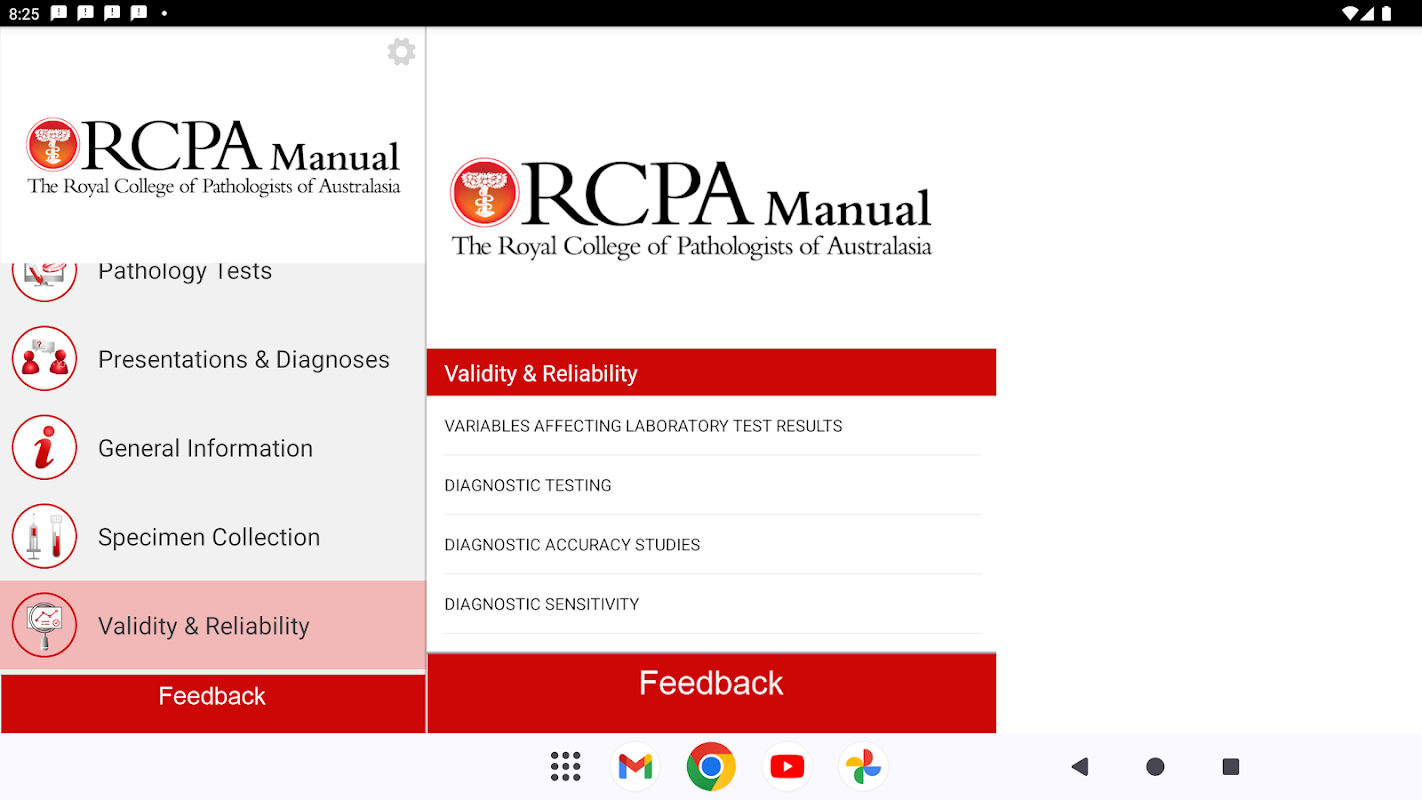This screenshot has width=1422, height=800.
Task: Launch Chrome from the taskbar
Action: (x=711, y=767)
